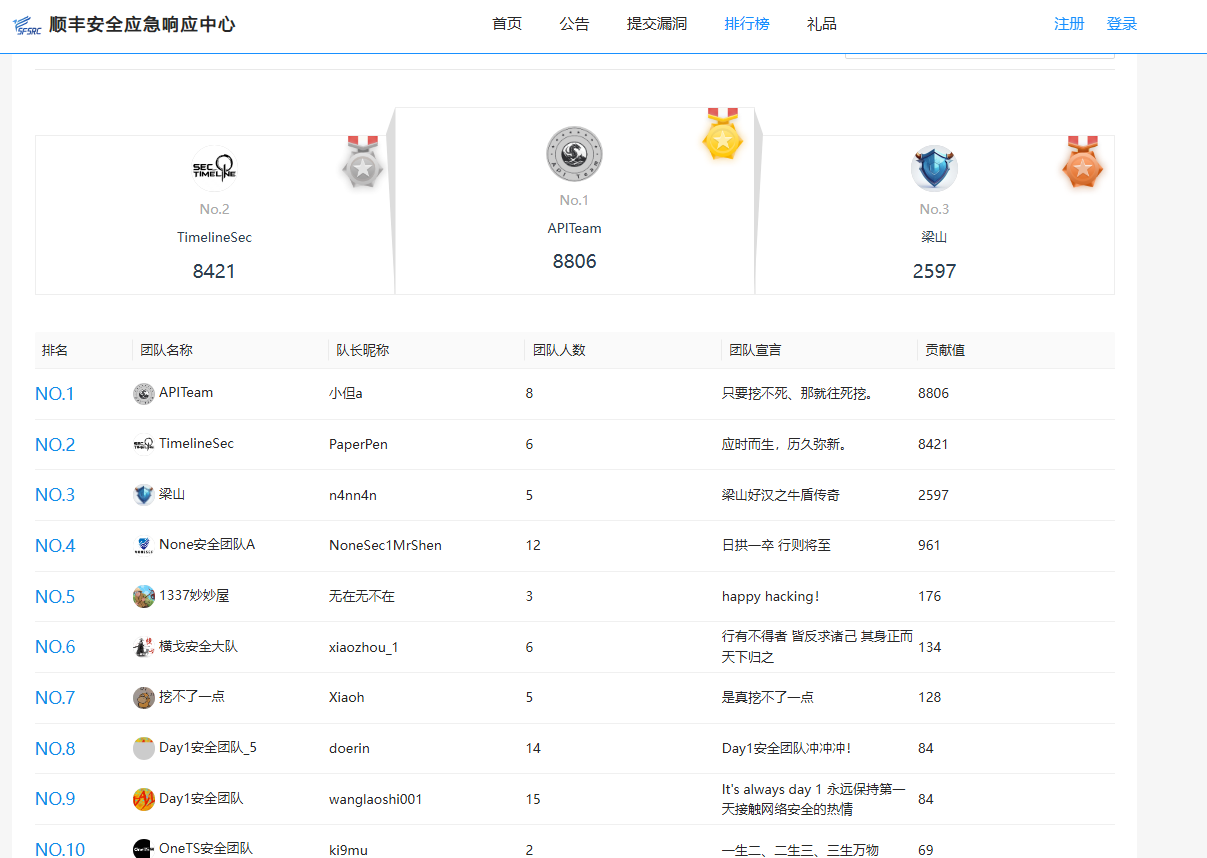Click the 梁山 shield avatar in the No.3 card
This screenshot has height=858, width=1207.
point(934,168)
